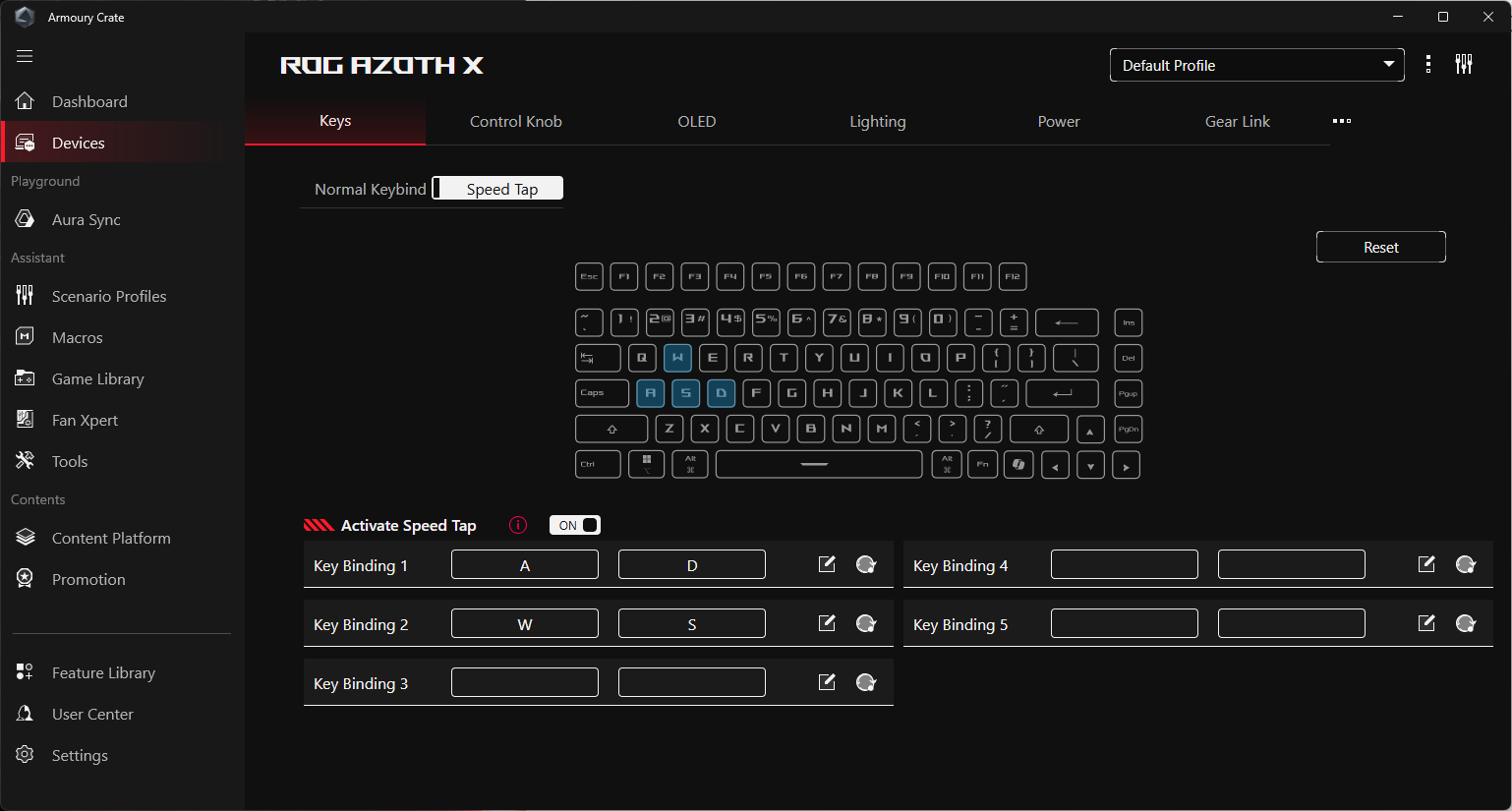The height and width of the screenshot is (811, 1512).
Task: Select the Speed Tap mode option
Action: pos(501,189)
